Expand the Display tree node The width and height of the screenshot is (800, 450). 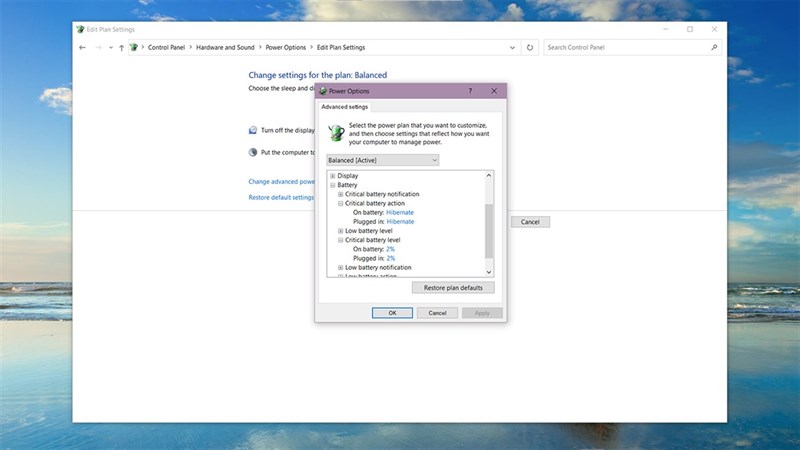pyautogui.click(x=332, y=176)
